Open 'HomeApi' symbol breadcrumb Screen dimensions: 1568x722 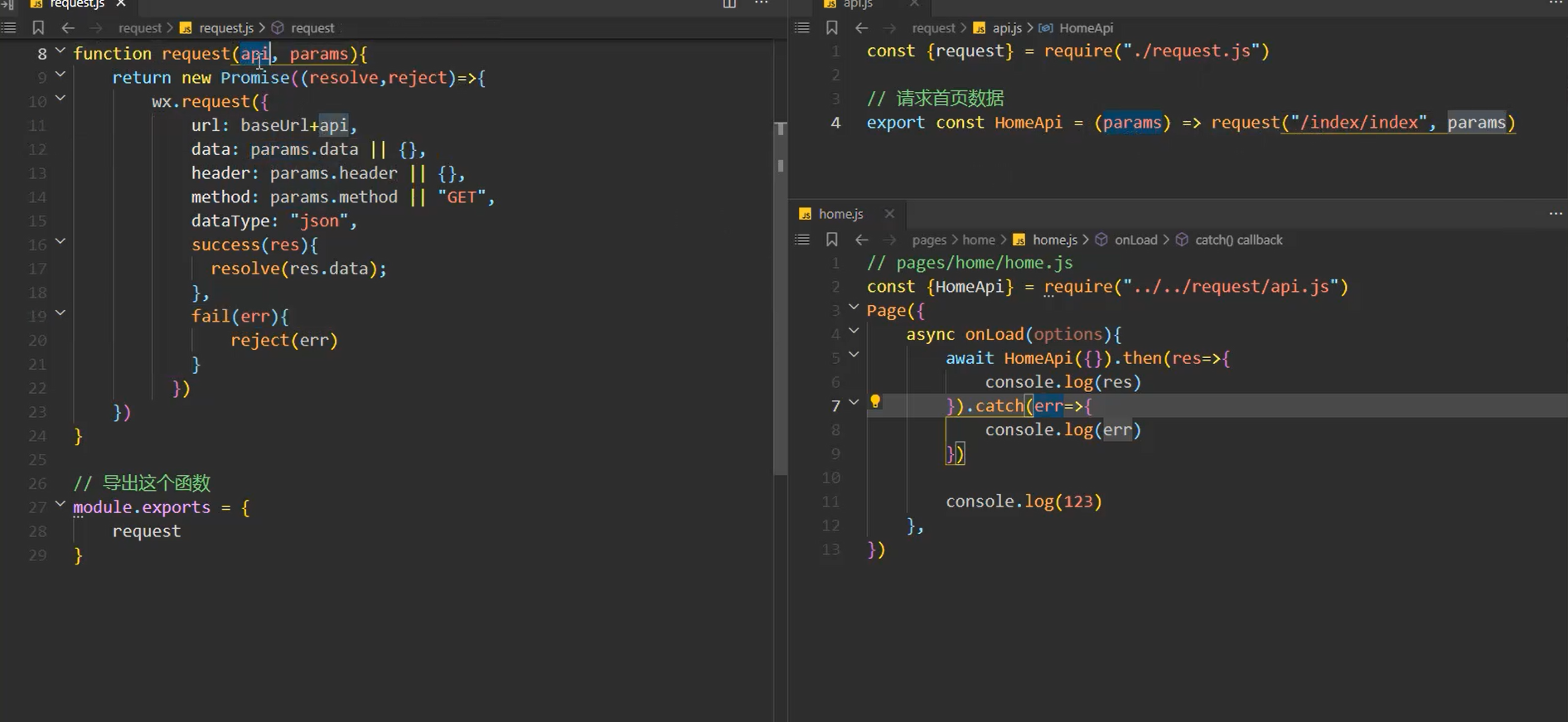[1086, 28]
